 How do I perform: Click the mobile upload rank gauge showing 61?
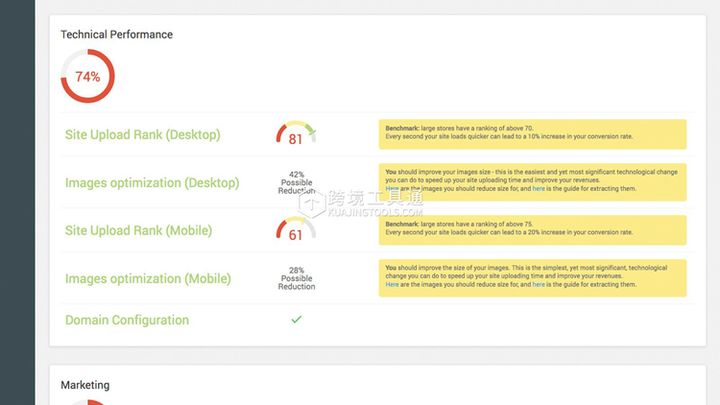(296, 230)
